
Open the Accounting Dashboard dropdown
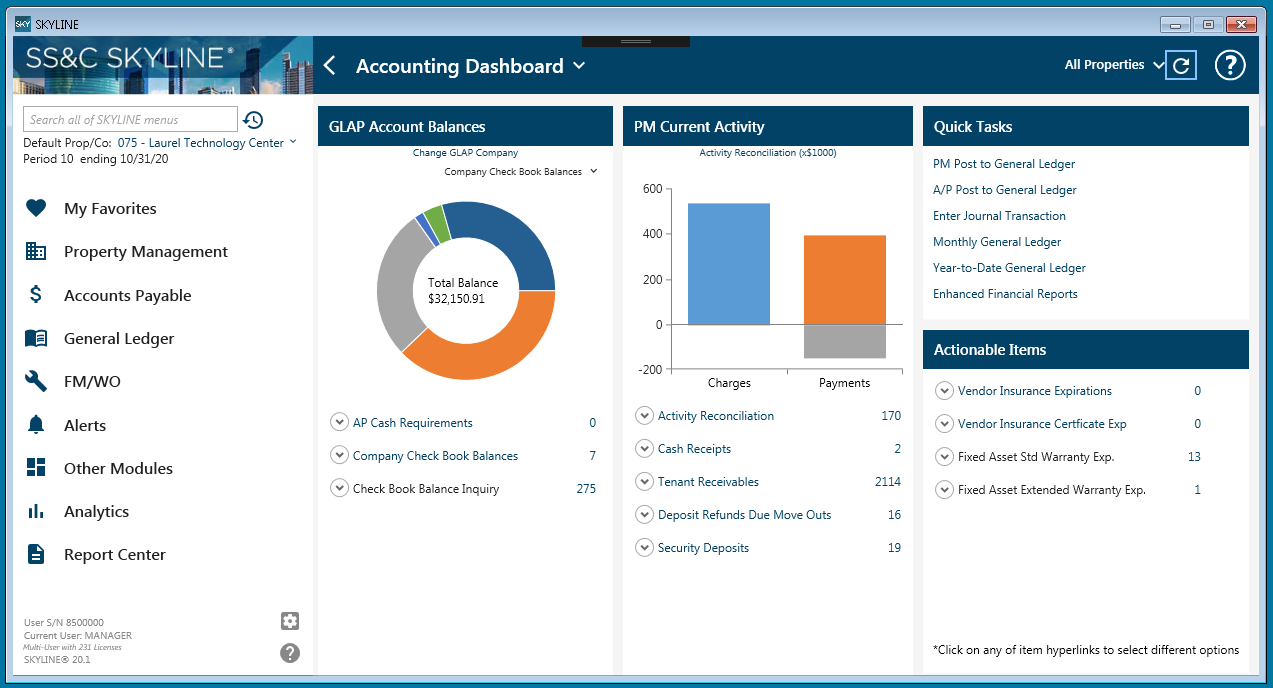(x=581, y=66)
